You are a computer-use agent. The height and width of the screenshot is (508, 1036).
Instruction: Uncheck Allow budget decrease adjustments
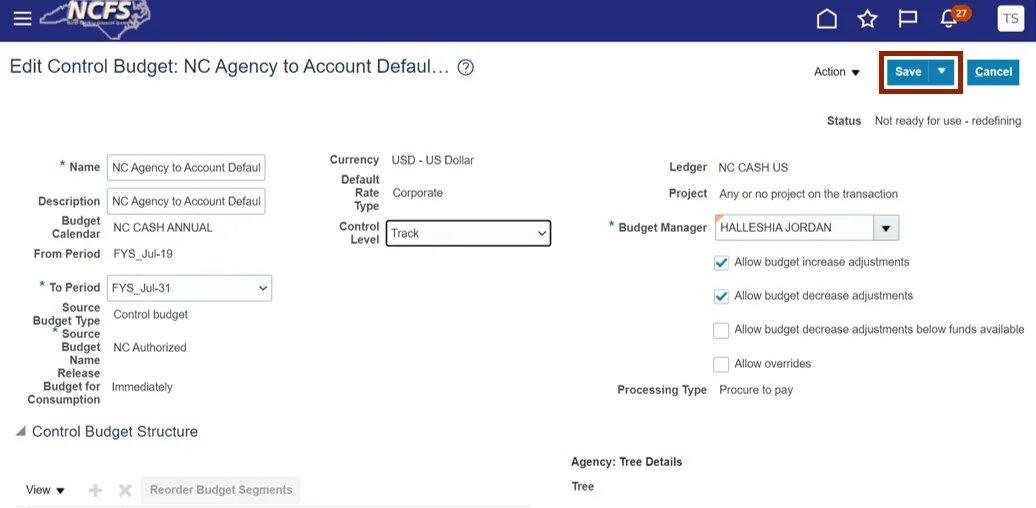pos(721,297)
